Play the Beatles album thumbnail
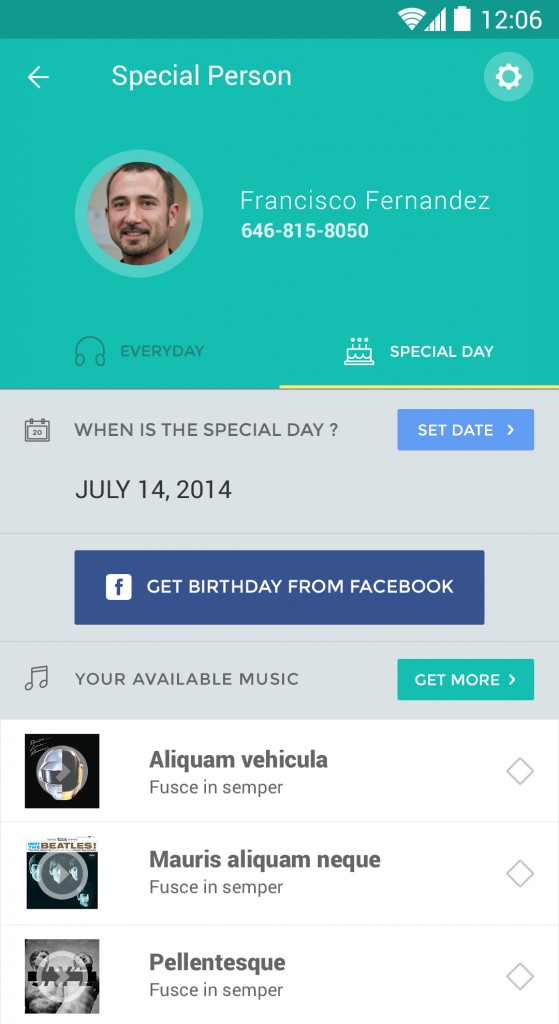The height and width of the screenshot is (1024, 559). (x=62, y=874)
